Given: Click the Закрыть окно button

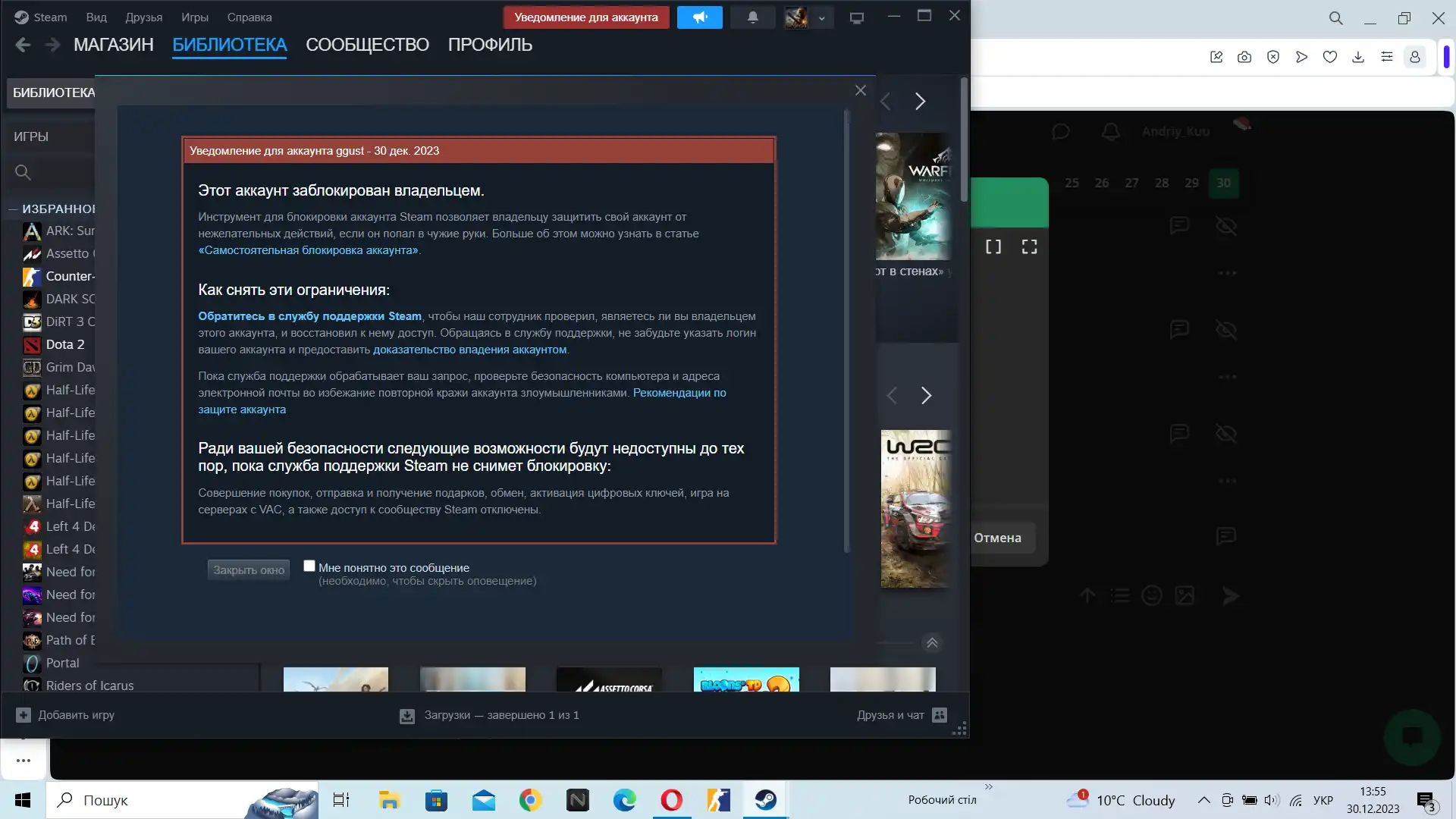Looking at the screenshot, I should pyautogui.click(x=249, y=570).
